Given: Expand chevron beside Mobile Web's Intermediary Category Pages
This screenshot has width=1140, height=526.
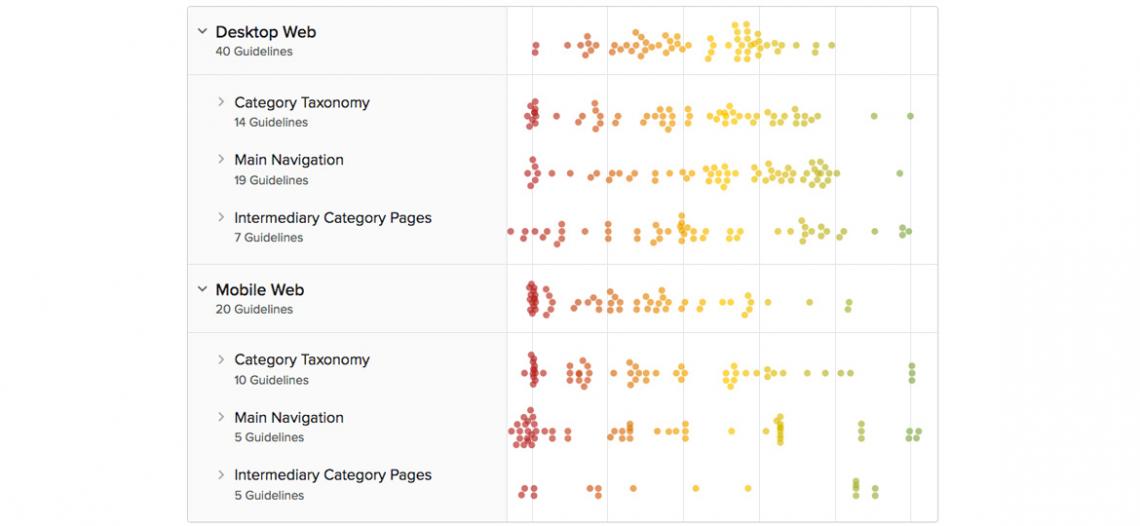Looking at the screenshot, I should tap(221, 475).
